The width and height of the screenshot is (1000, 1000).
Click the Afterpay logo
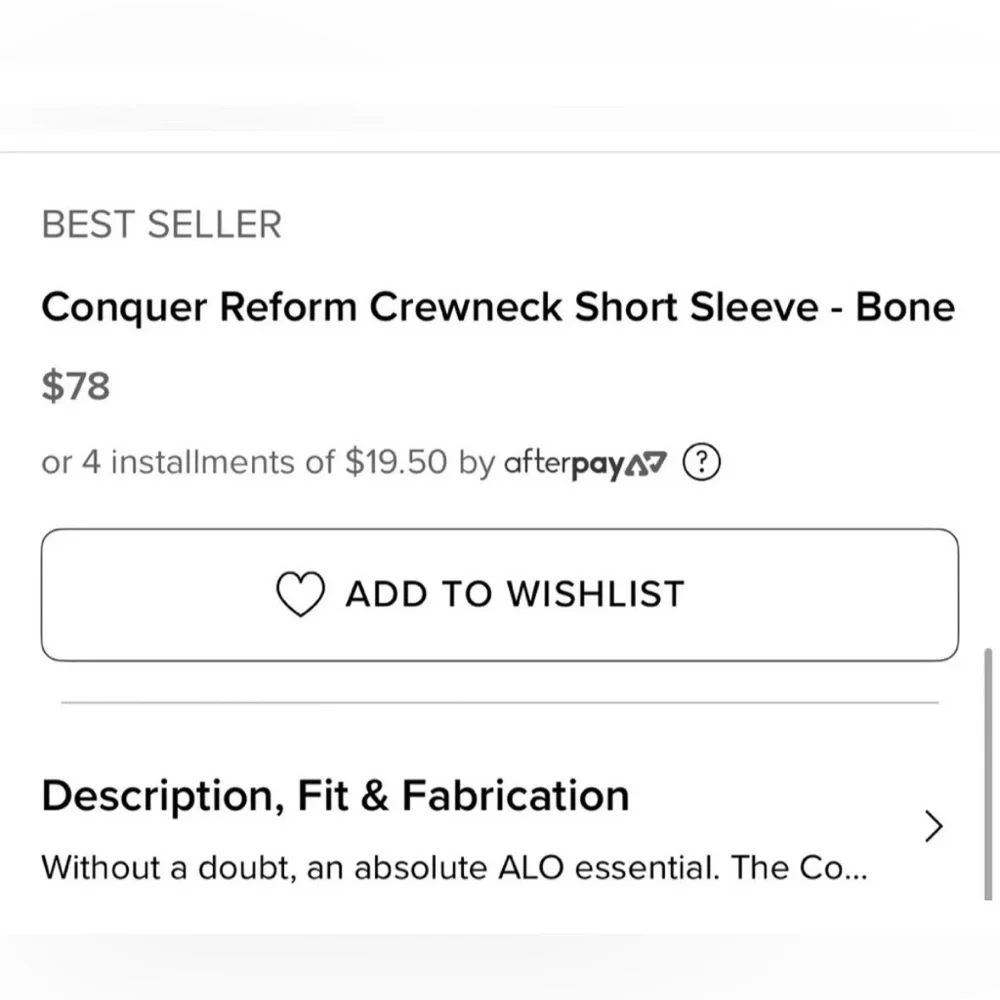click(585, 462)
